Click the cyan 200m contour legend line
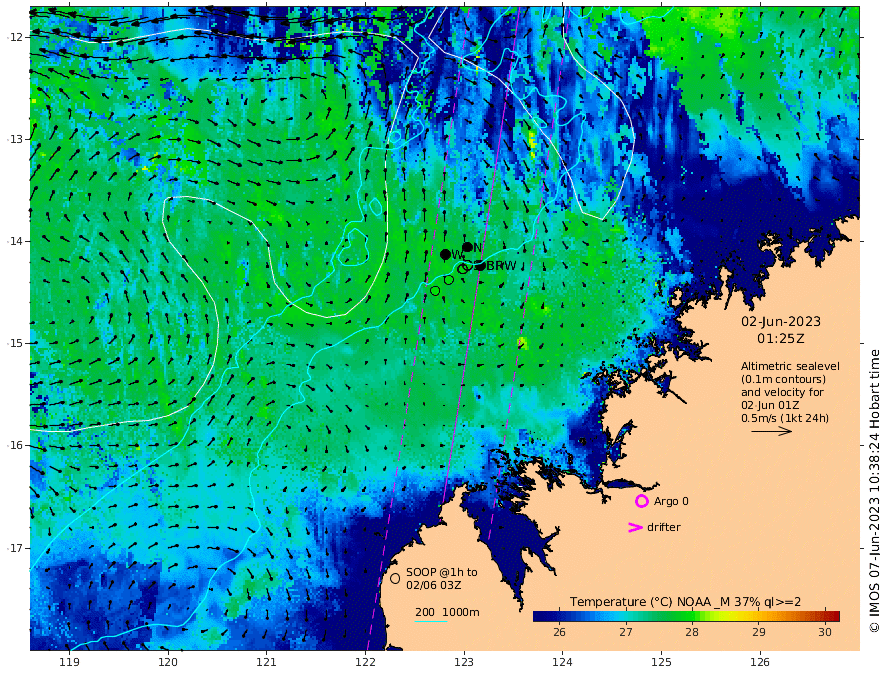The width and height of the screenshot is (880, 680). point(431,621)
